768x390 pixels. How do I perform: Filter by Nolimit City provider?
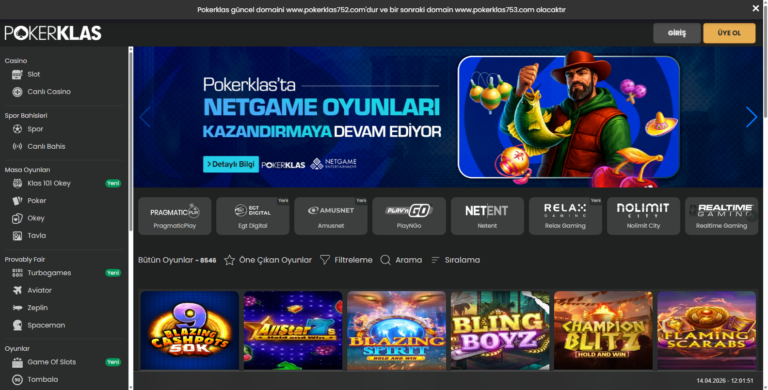[643, 216]
